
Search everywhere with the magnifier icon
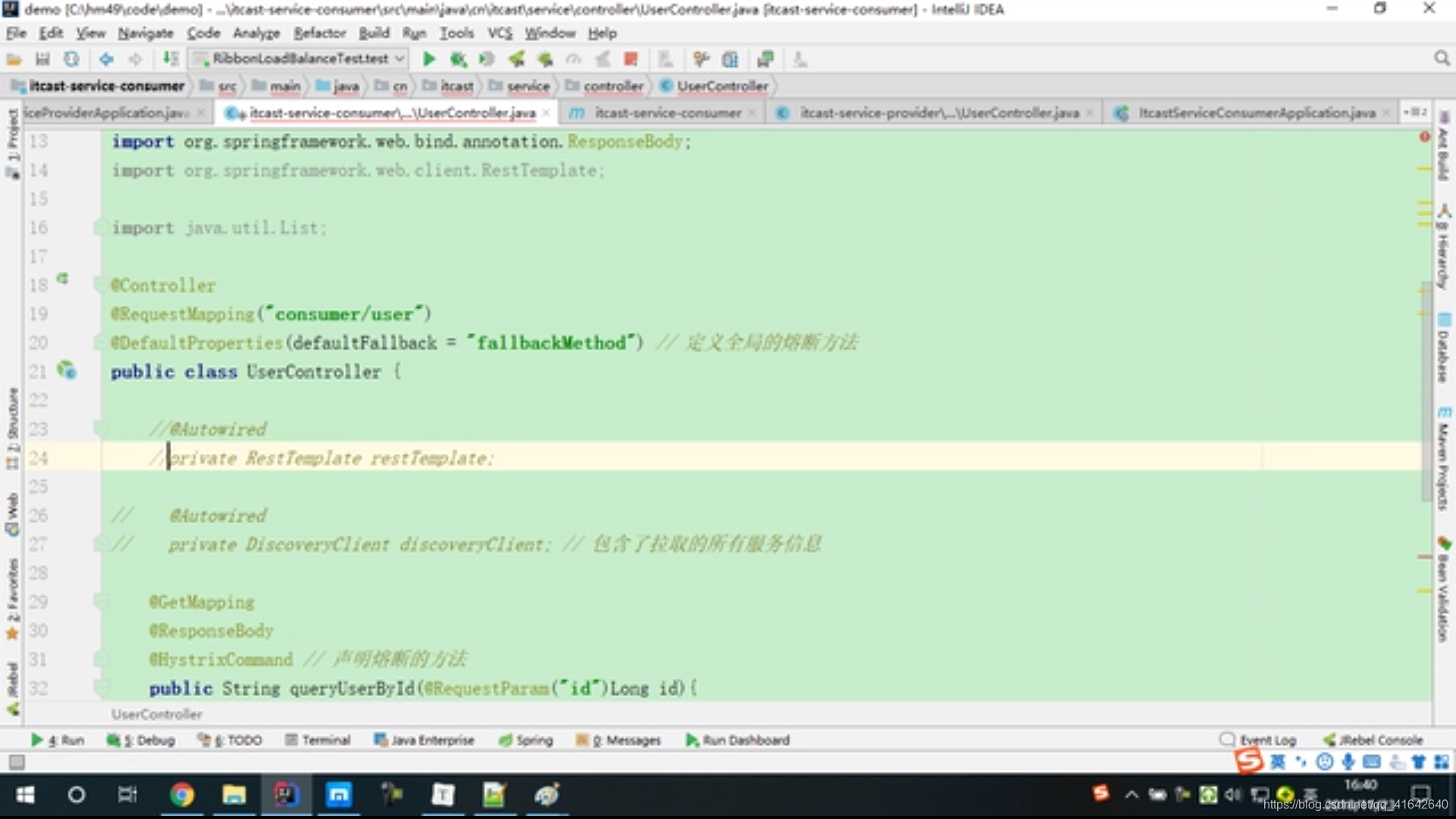click(x=1442, y=59)
